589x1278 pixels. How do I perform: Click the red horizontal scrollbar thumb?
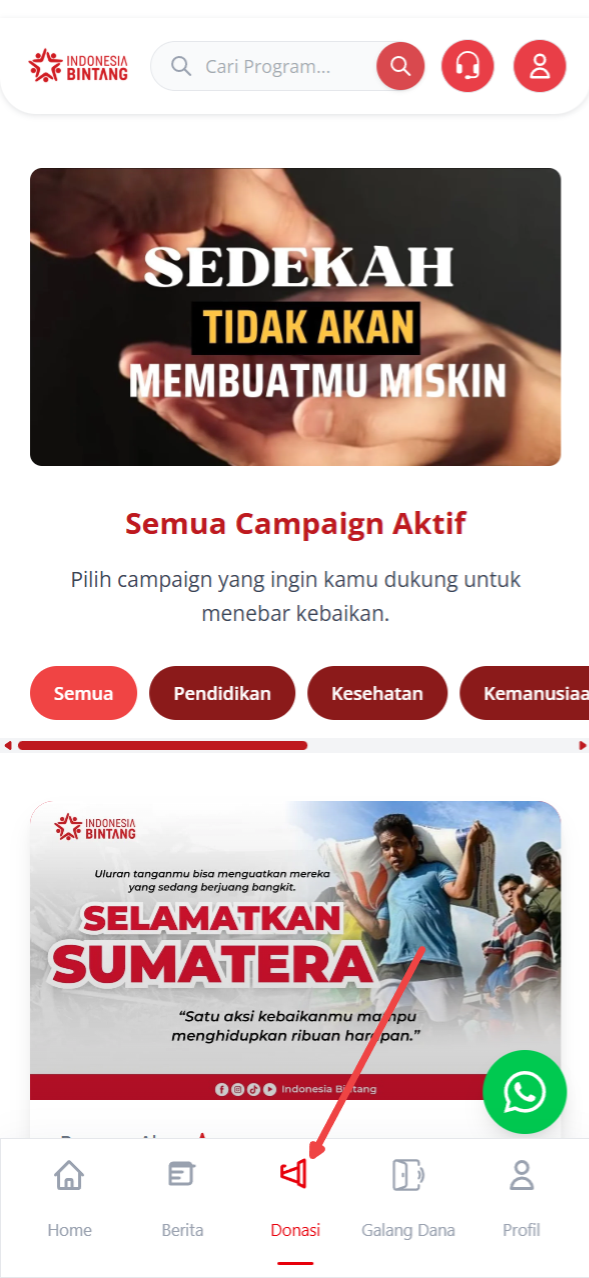[162, 746]
